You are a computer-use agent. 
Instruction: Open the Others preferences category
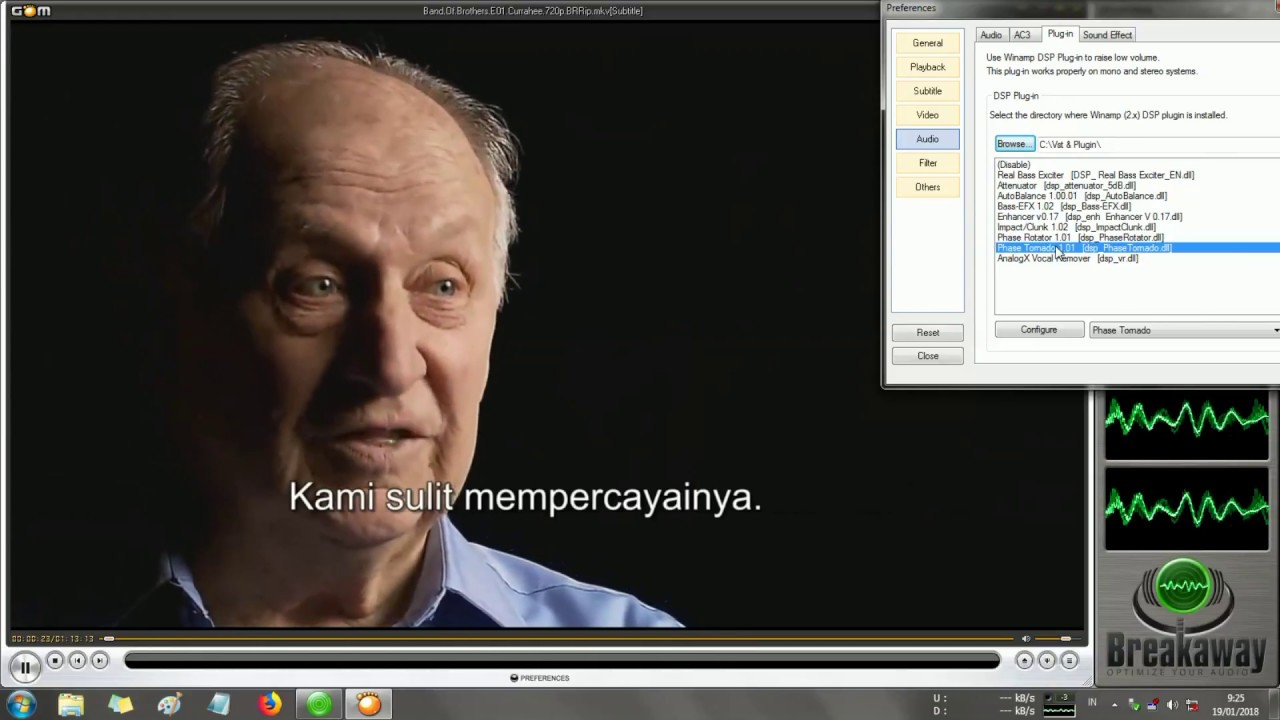[x=927, y=187]
